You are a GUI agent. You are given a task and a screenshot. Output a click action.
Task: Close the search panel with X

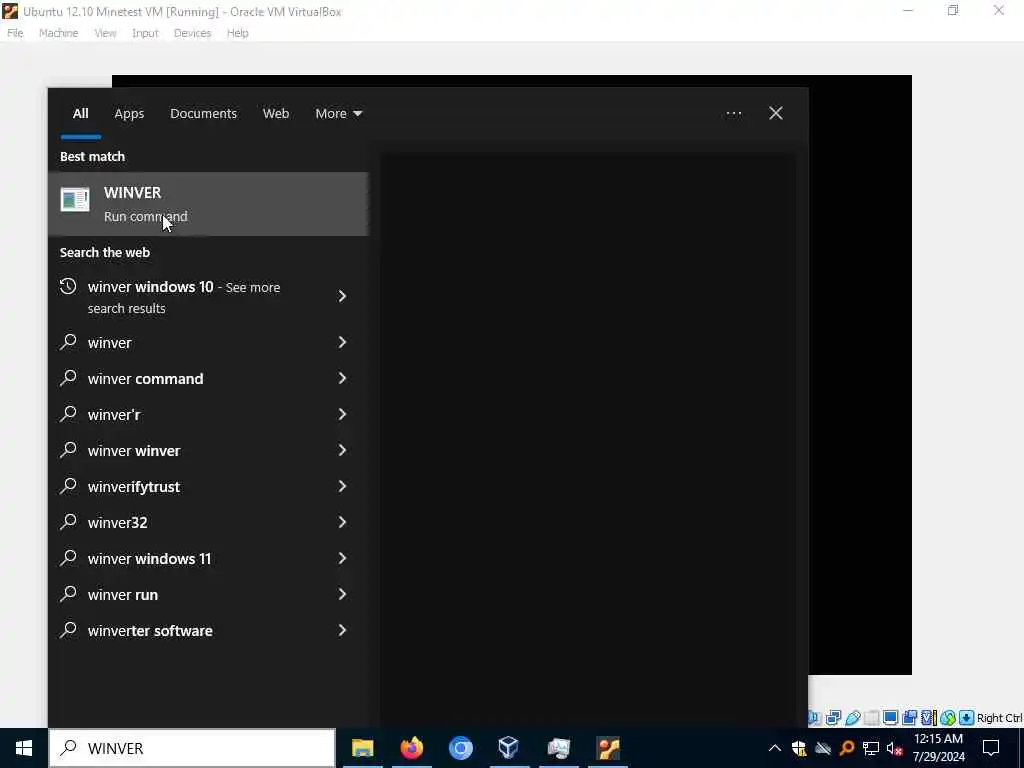click(775, 114)
